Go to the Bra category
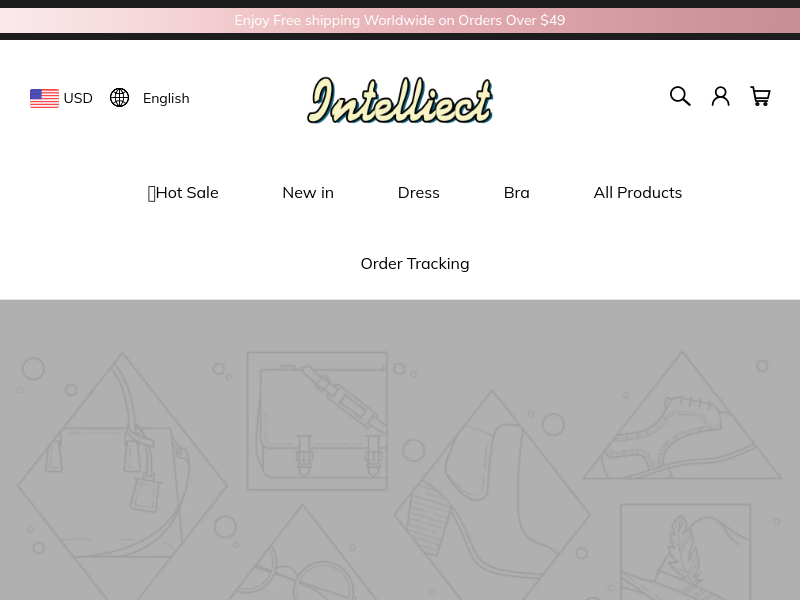This screenshot has width=800, height=600. 516,193
